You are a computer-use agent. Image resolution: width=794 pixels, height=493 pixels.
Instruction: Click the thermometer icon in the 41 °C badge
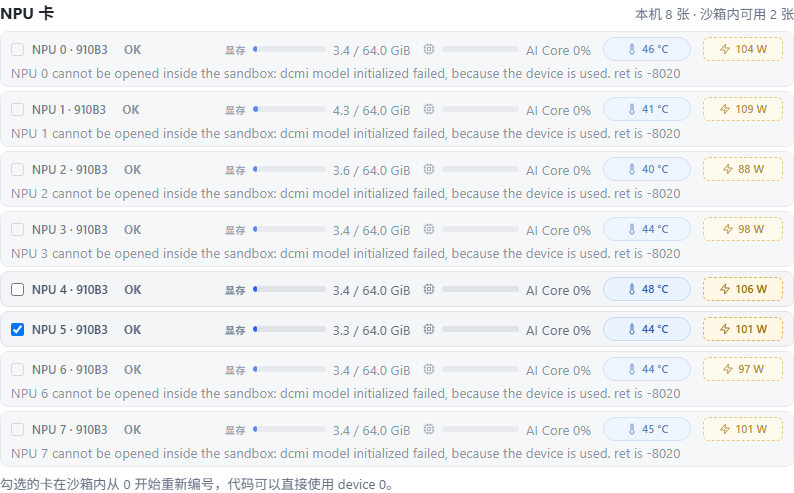tap(631, 109)
